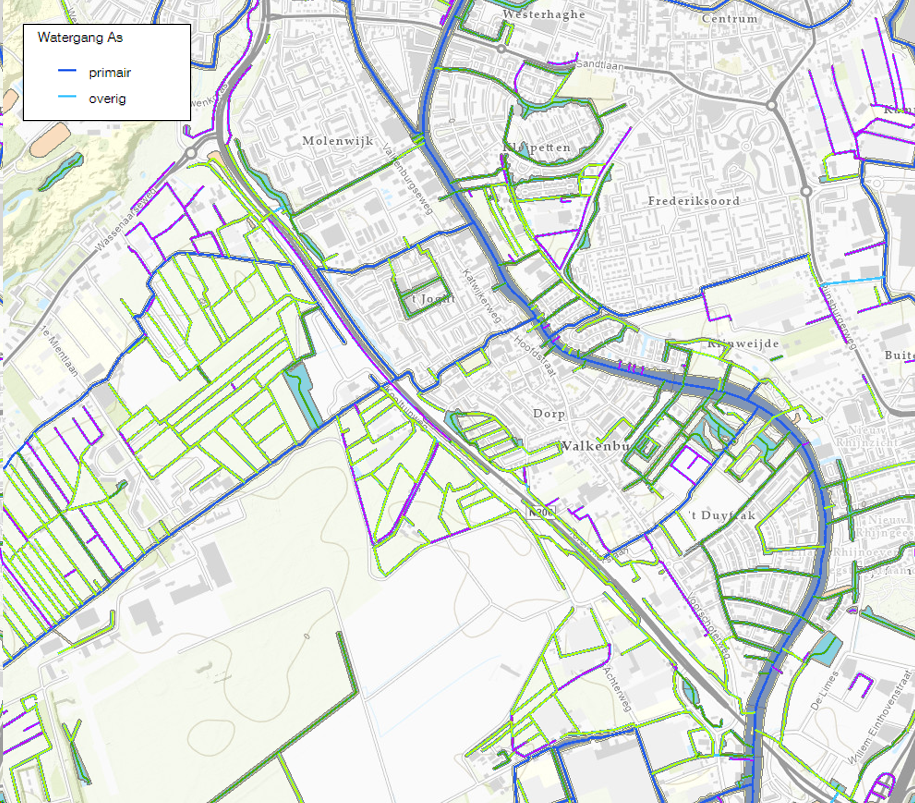915x803 pixels.
Task: Click the 'Watergang As' legend title
Action: point(80,38)
